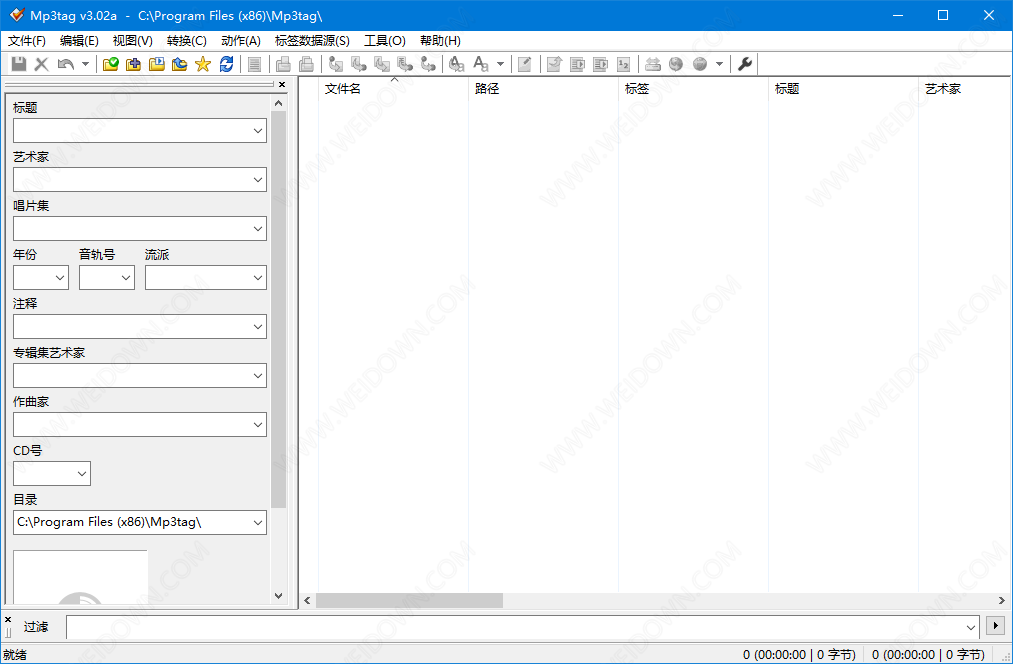Click the yellow star favorites icon
The height and width of the screenshot is (664, 1013).
coord(203,64)
